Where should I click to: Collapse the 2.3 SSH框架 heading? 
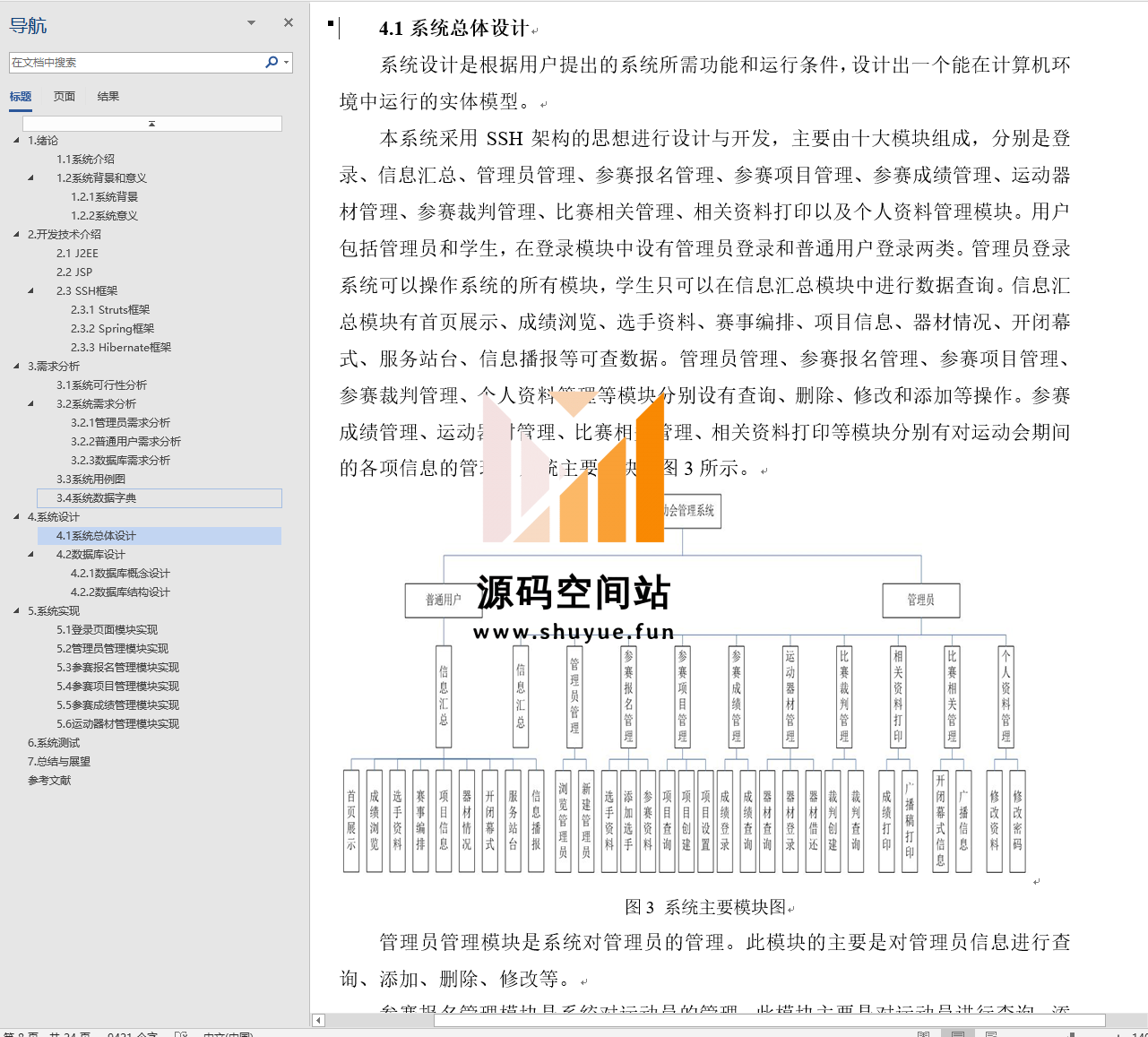(31, 290)
